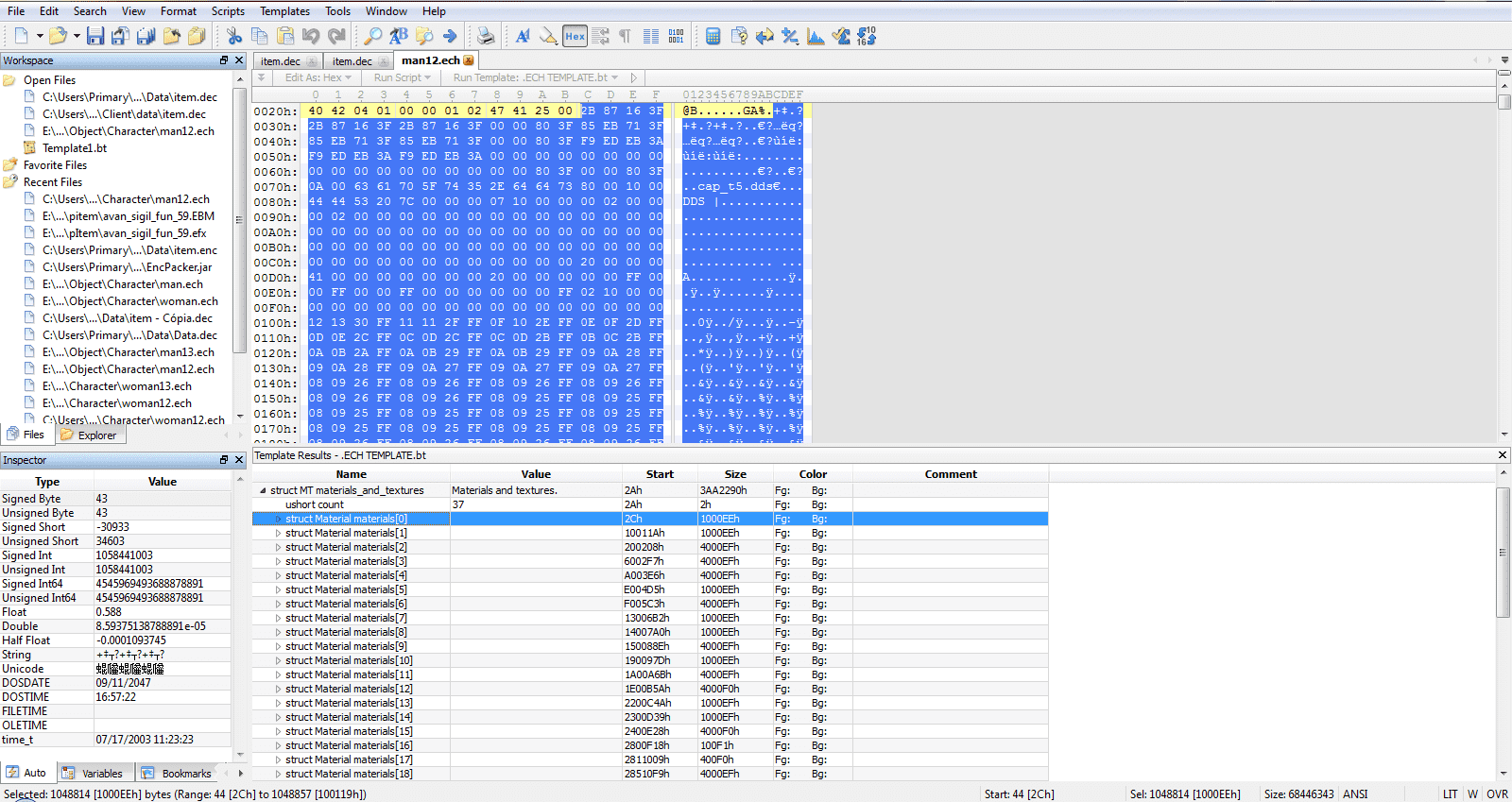Save the file with the Save icon

95,36
